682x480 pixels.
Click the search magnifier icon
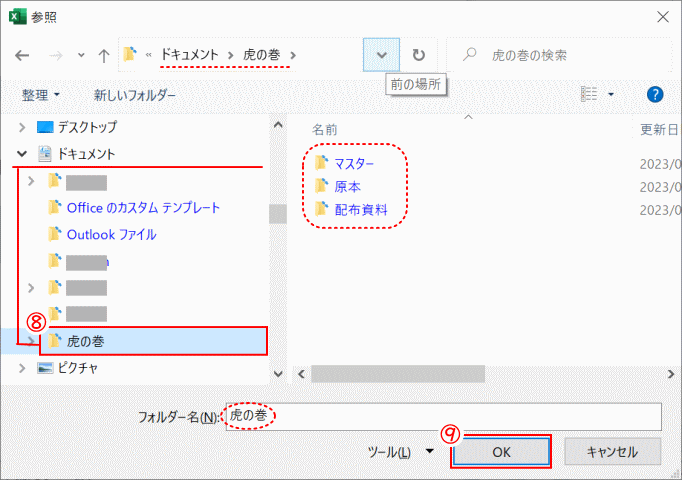(469, 55)
